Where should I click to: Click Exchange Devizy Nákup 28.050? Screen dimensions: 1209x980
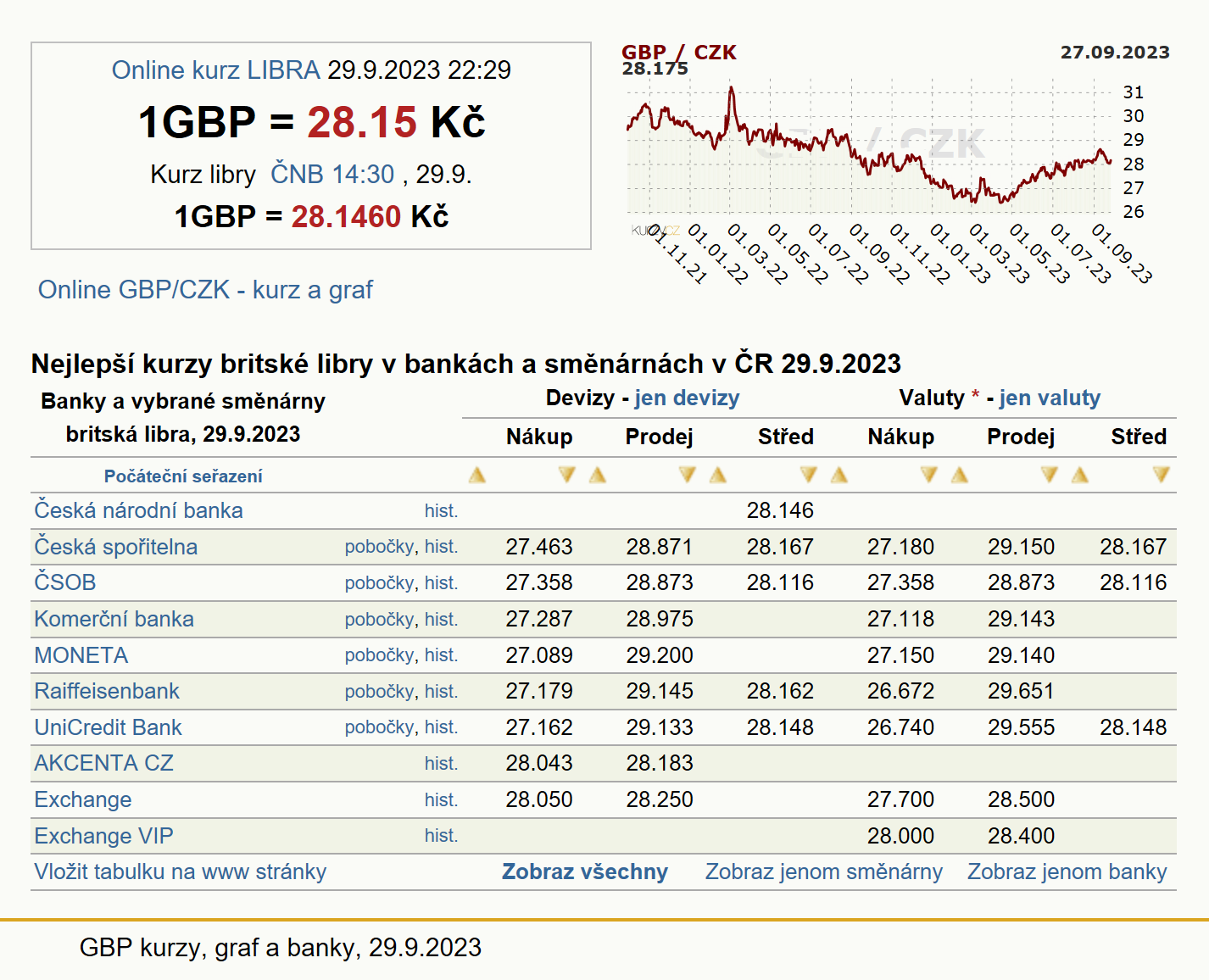point(539,799)
